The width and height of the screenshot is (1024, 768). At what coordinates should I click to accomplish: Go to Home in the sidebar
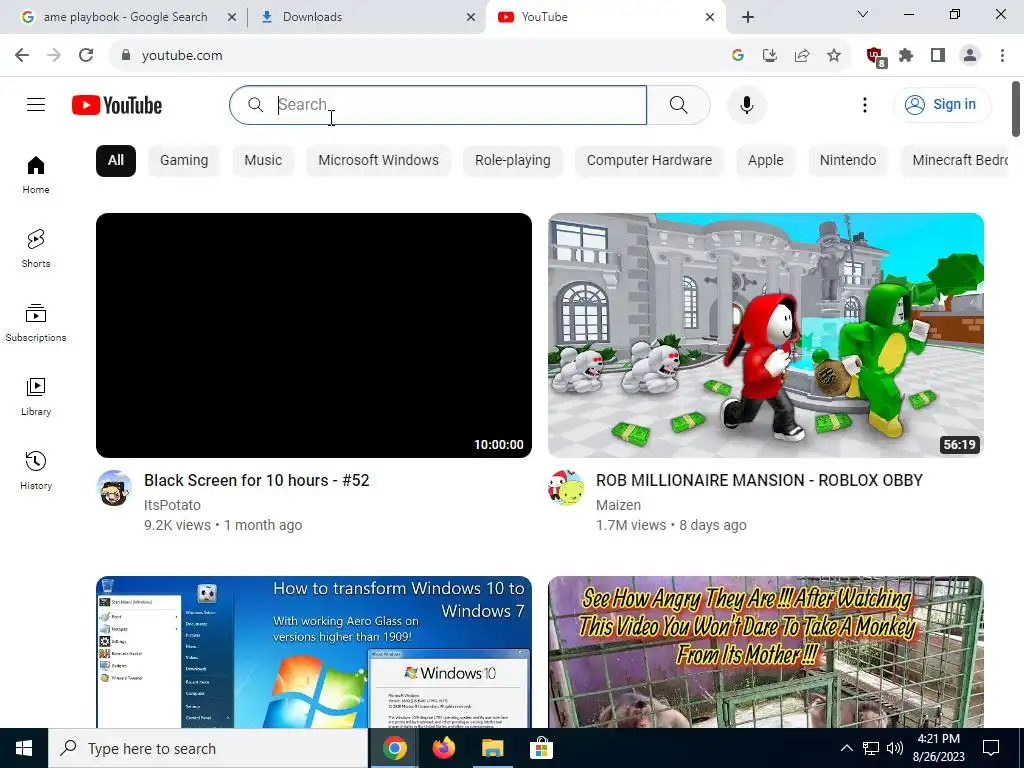36,175
